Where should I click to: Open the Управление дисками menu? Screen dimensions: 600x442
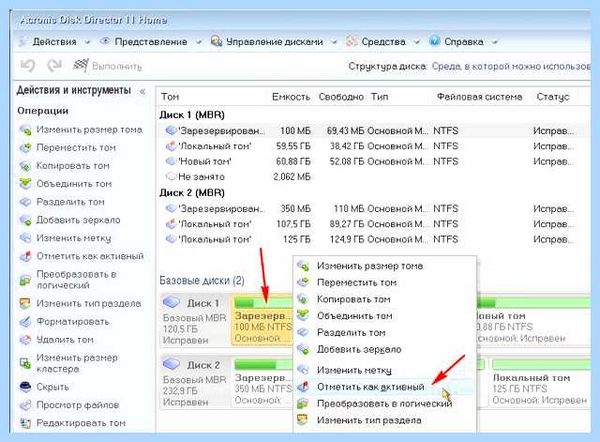[x=274, y=42]
